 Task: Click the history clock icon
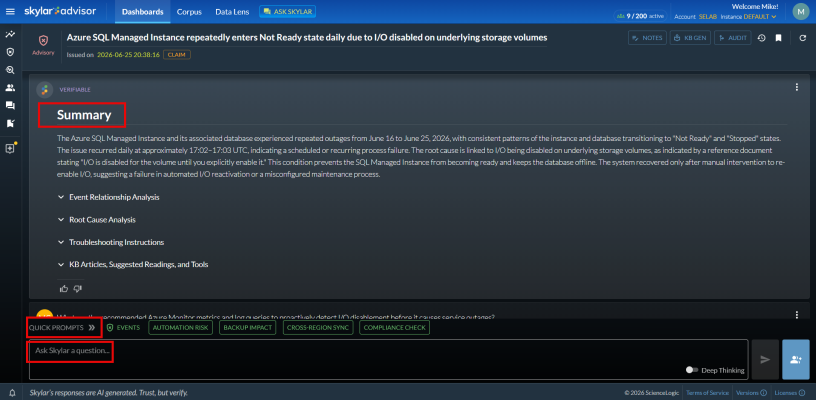[x=761, y=38]
